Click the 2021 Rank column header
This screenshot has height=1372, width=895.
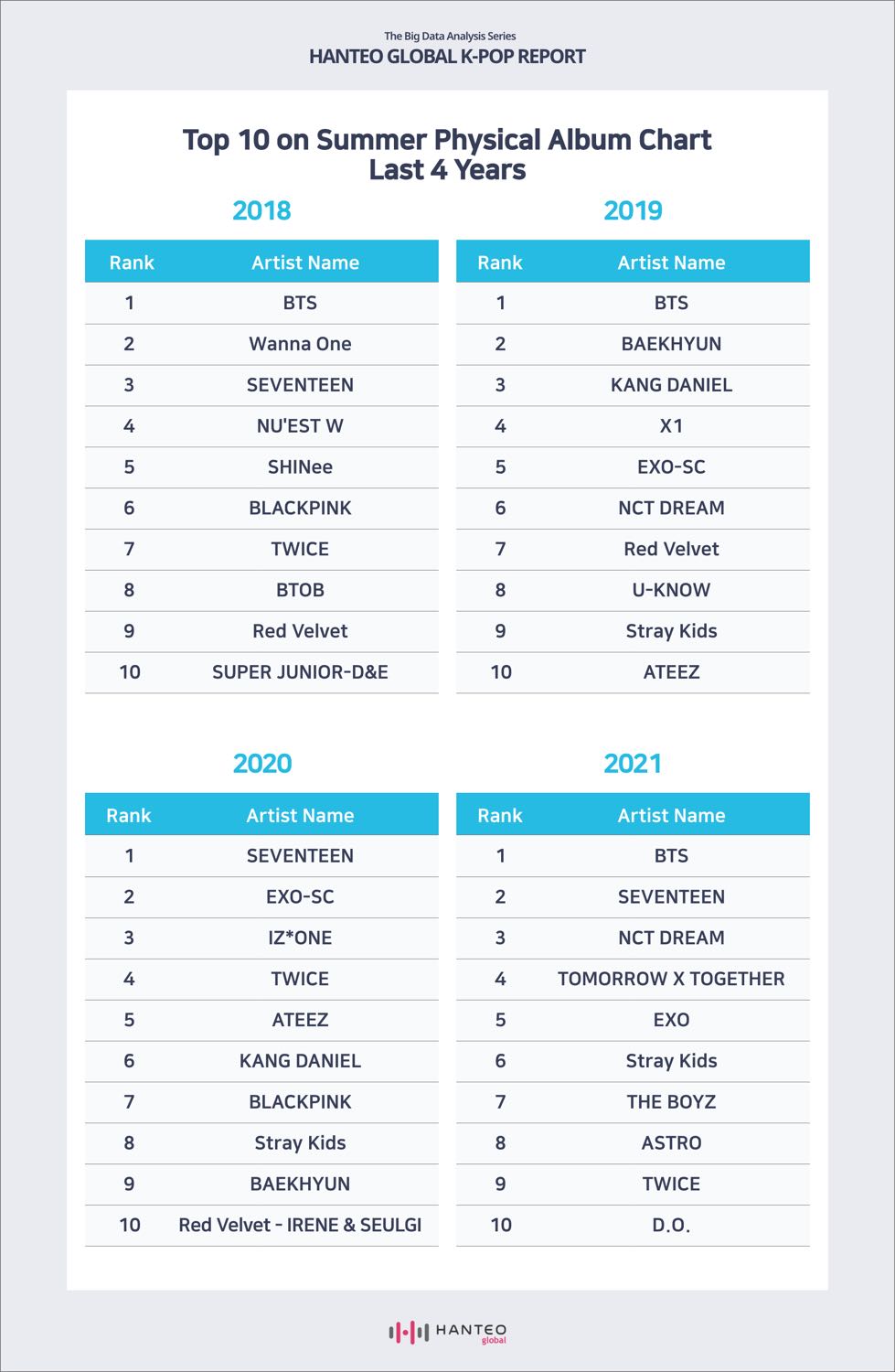click(500, 815)
